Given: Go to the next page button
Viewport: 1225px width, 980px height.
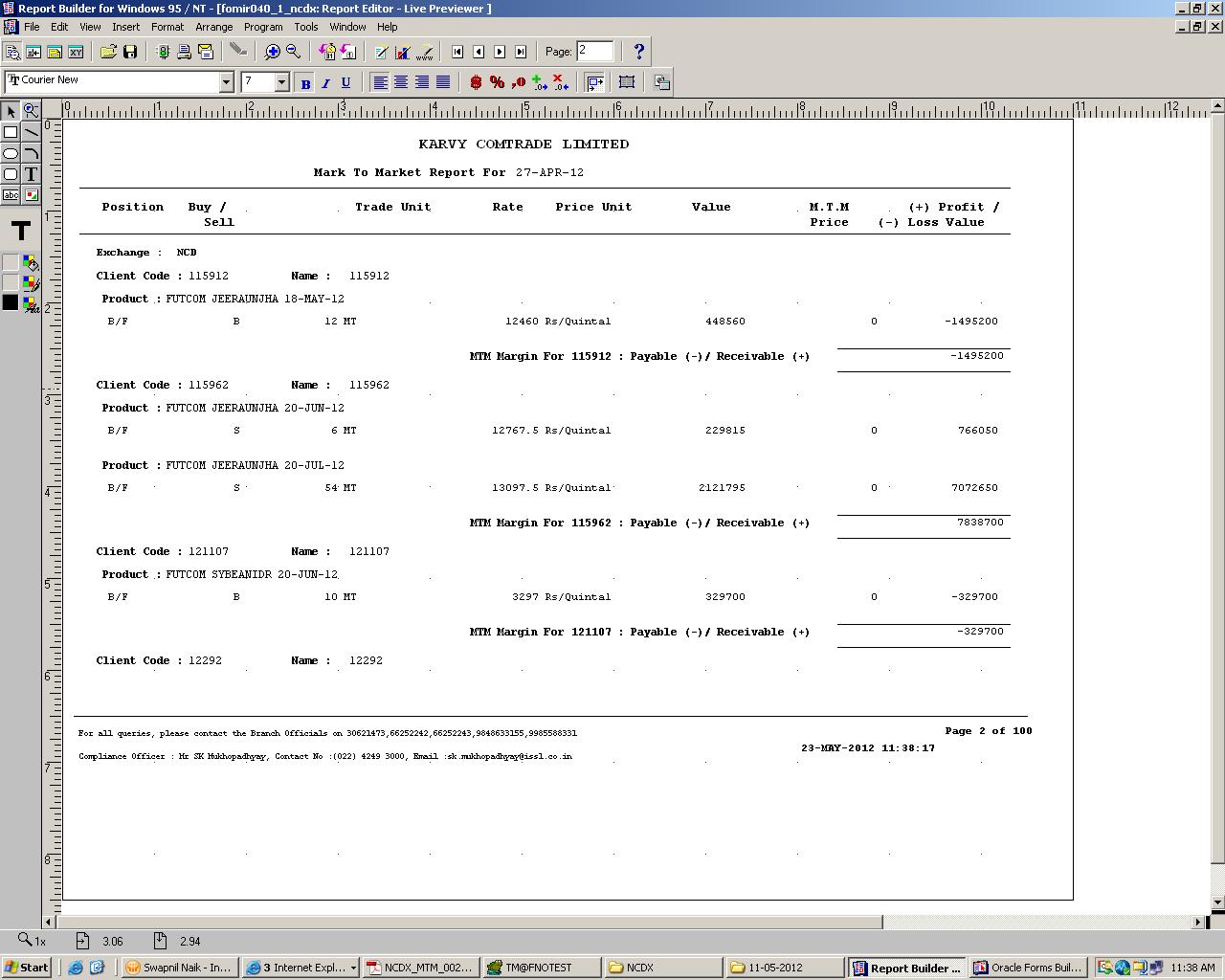Looking at the screenshot, I should (x=500, y=52).
